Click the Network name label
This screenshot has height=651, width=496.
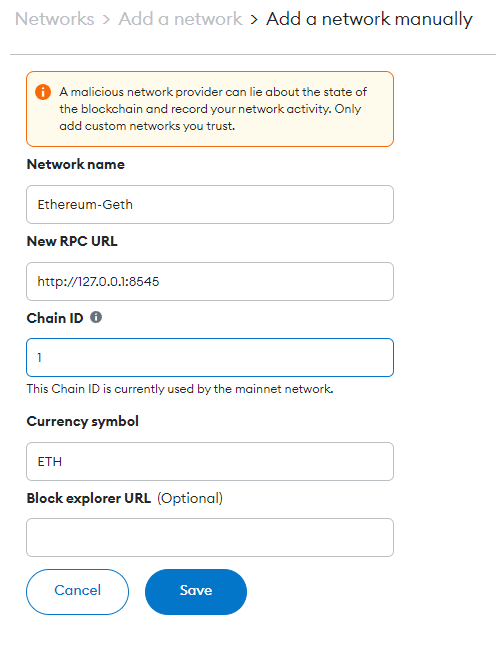coord(76,164)
